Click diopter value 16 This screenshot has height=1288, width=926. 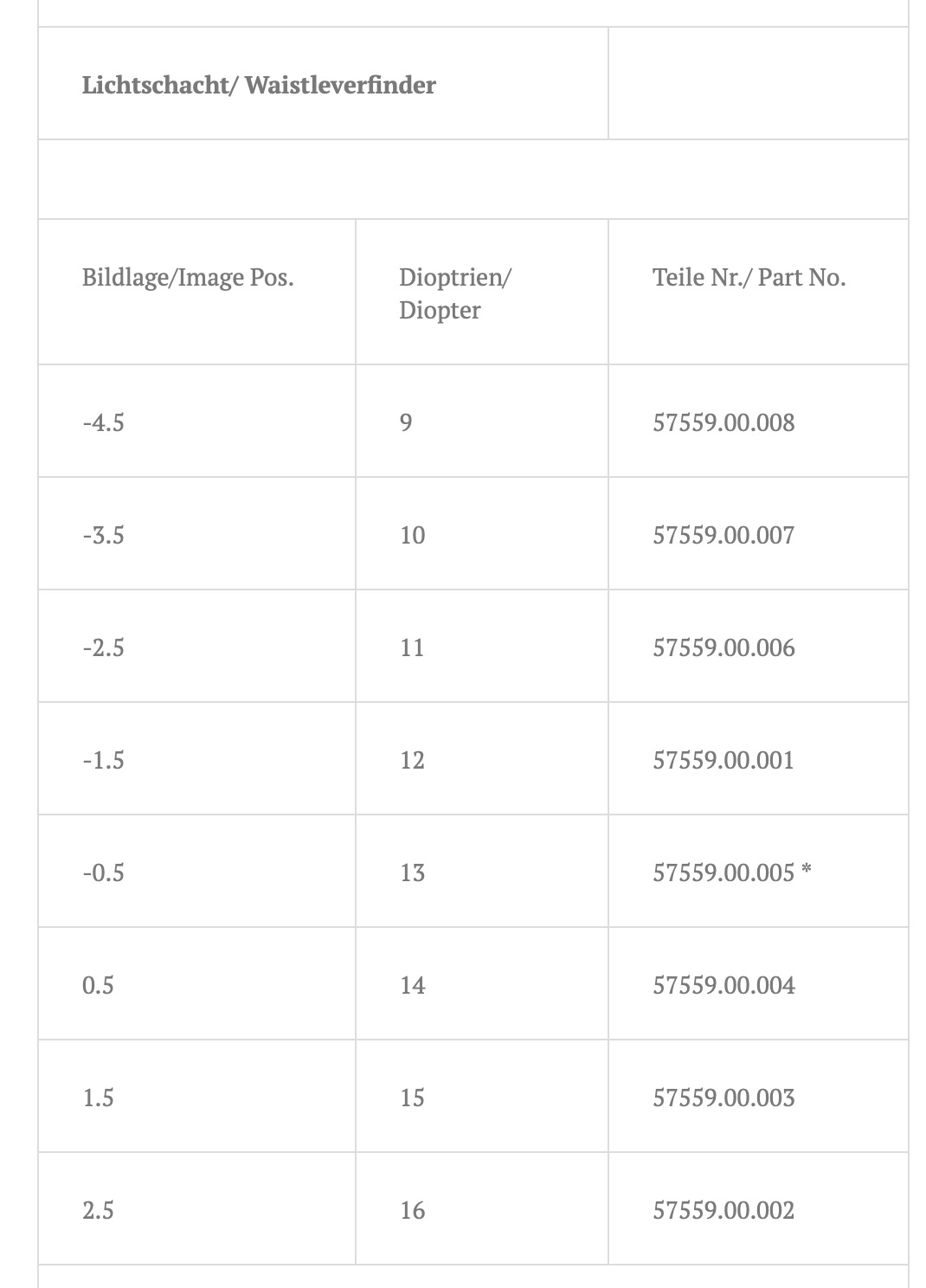[x=412, y=1210]
